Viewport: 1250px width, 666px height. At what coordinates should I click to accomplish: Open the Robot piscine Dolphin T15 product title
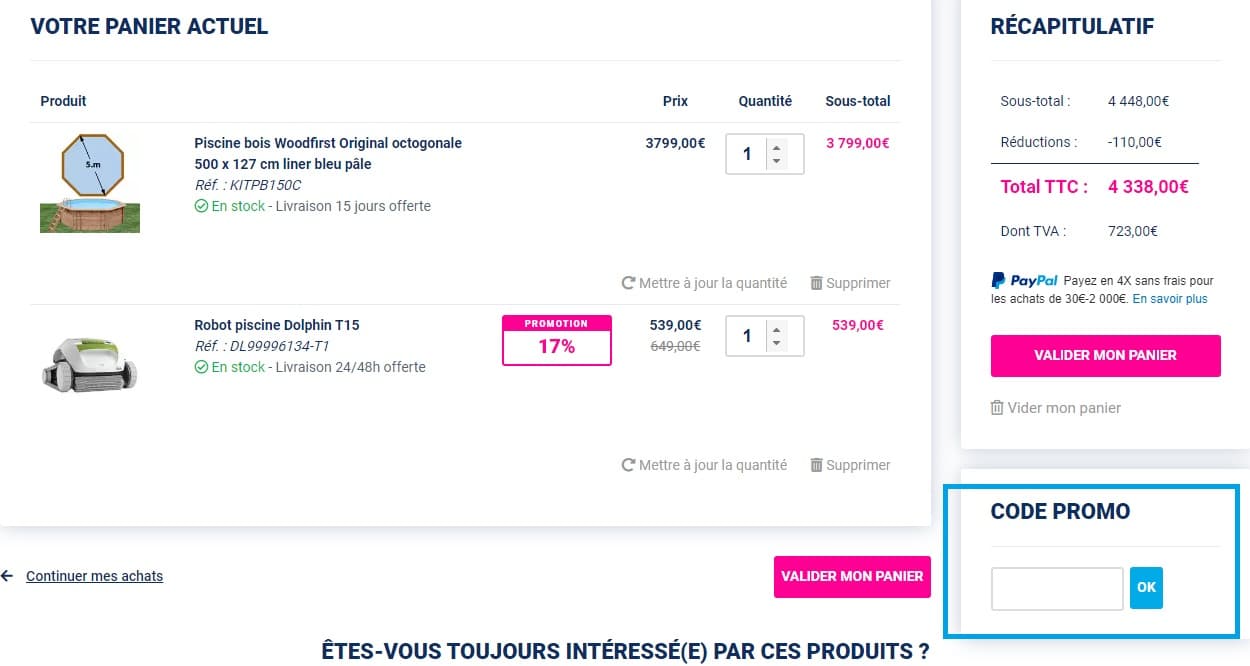[x=277, y=325]
